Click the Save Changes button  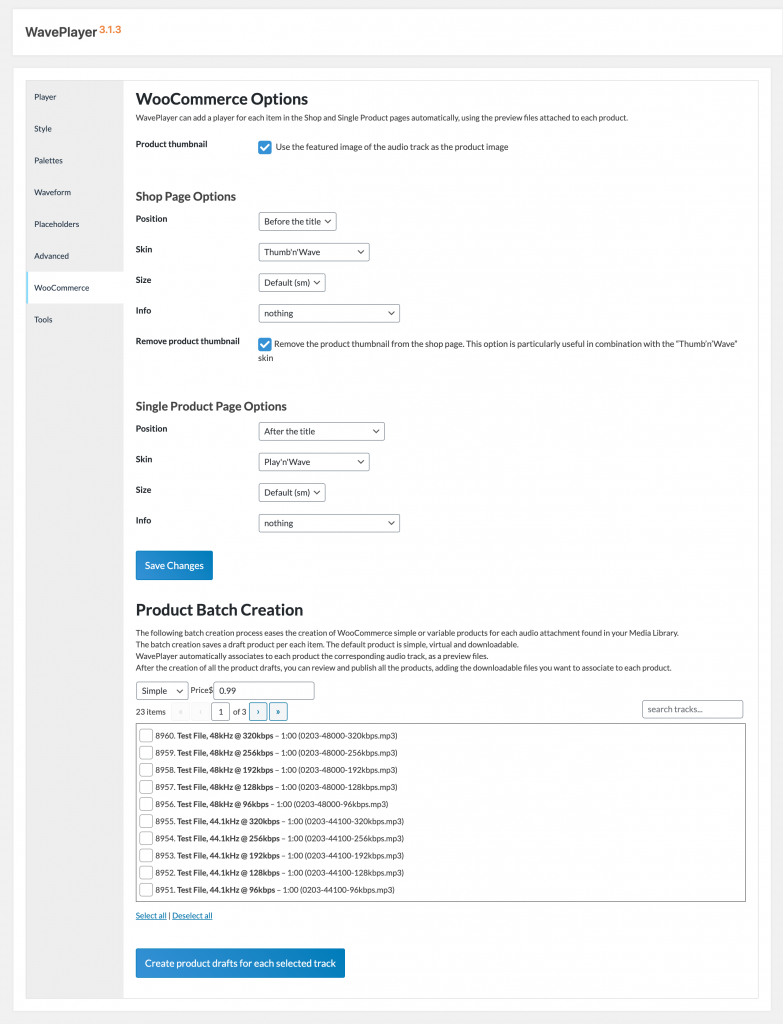point(174,565)
